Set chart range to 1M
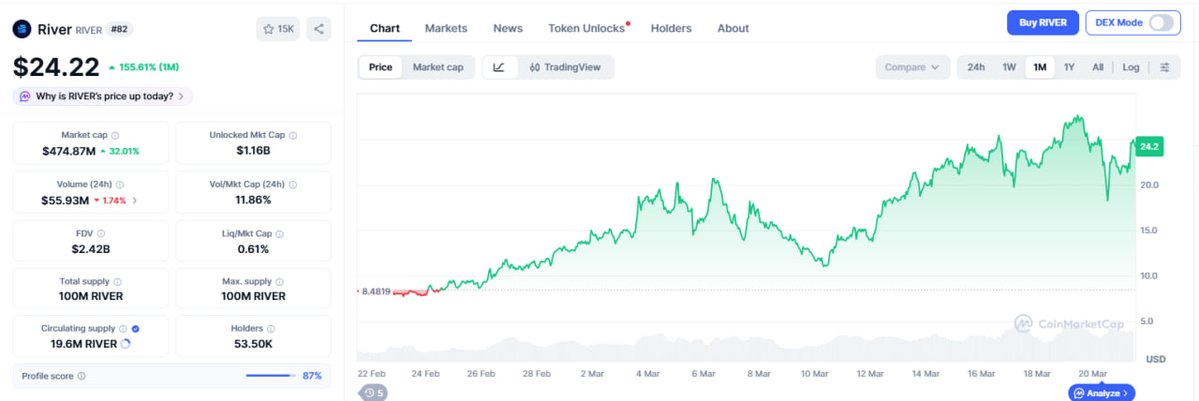The width and height of the screenshot is (1199, 401). [1040, 67]
